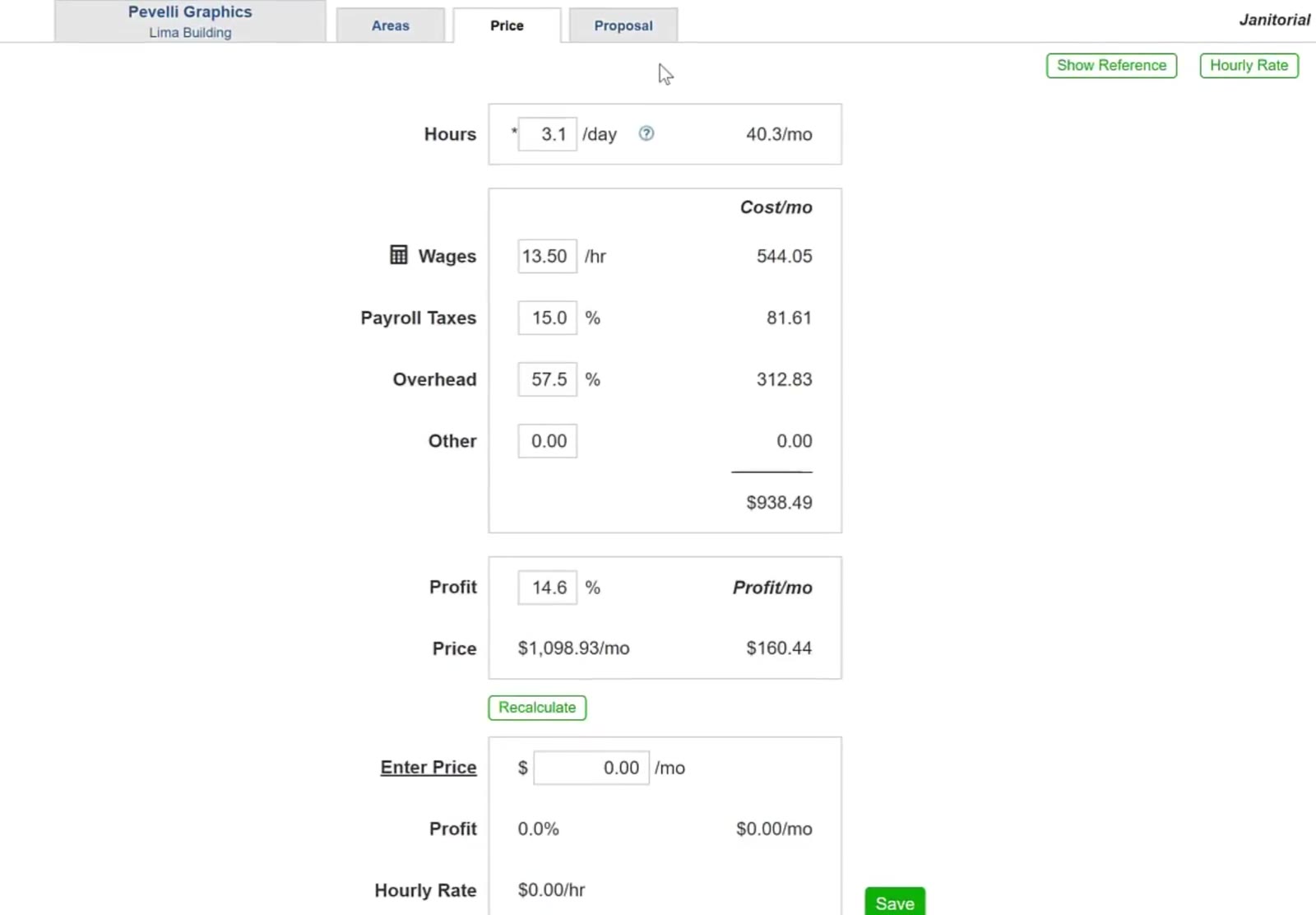Focus the Hours per day input field
This screenshot has width=1316, height=915.
[x=547, y=134]
